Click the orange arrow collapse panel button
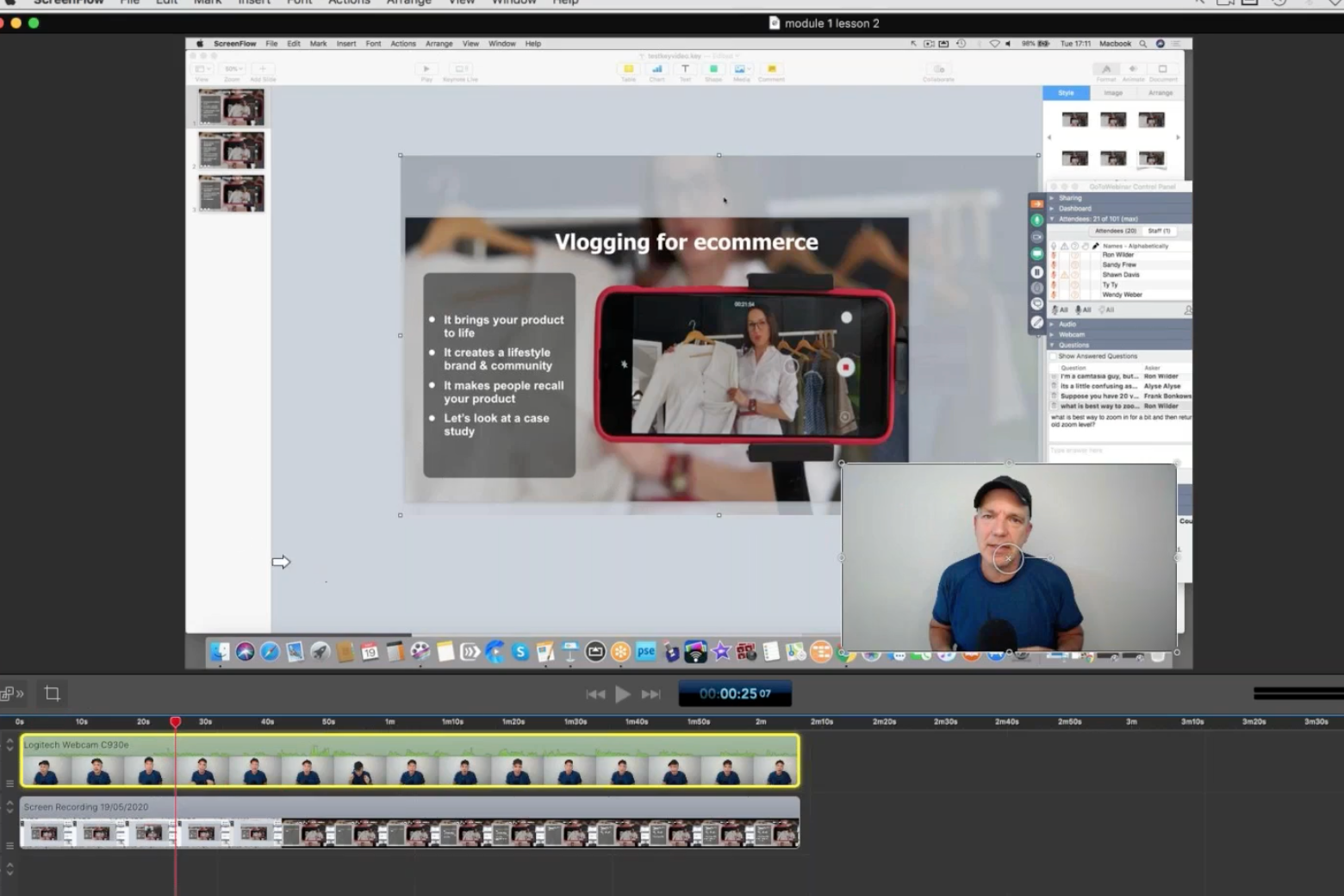 [1037, 204]
